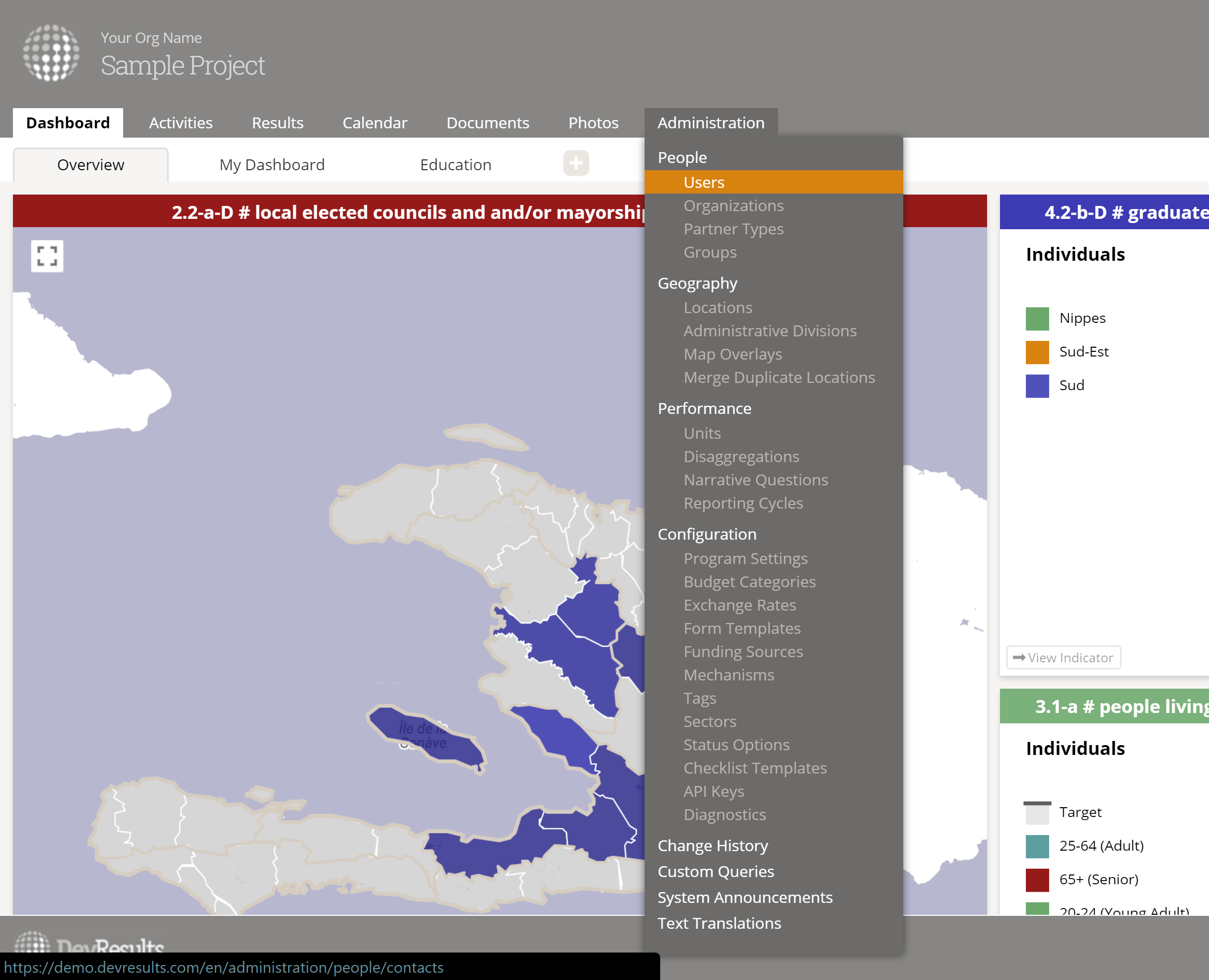Image resolution: width=1209 pixels, height=980 pixels.
Task: Click the purple Sud legend swatch
Action: pyautogui.click(x=1037, y=385)
